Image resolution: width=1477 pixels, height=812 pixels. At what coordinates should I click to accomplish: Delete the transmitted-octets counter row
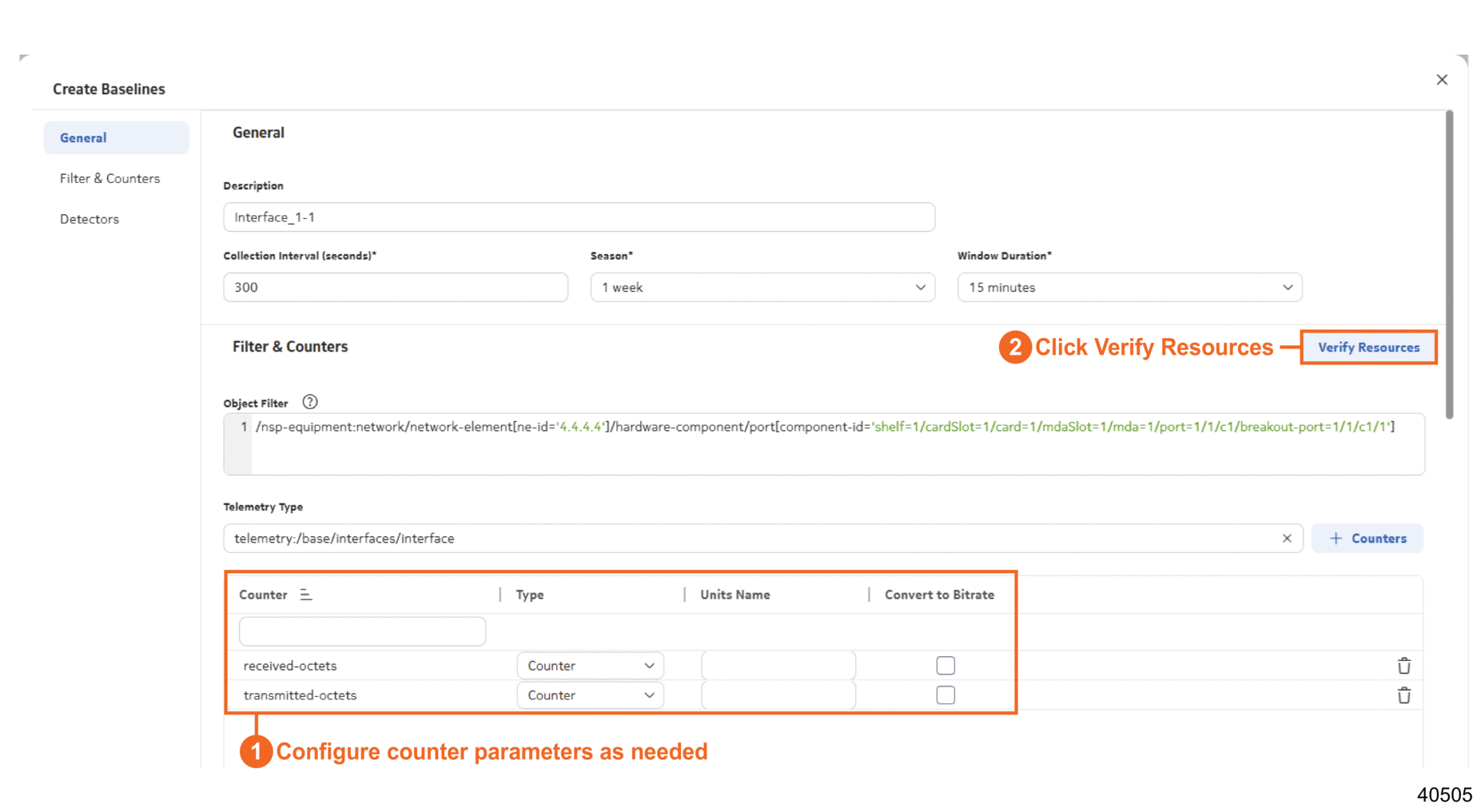tap(1403, 695)
